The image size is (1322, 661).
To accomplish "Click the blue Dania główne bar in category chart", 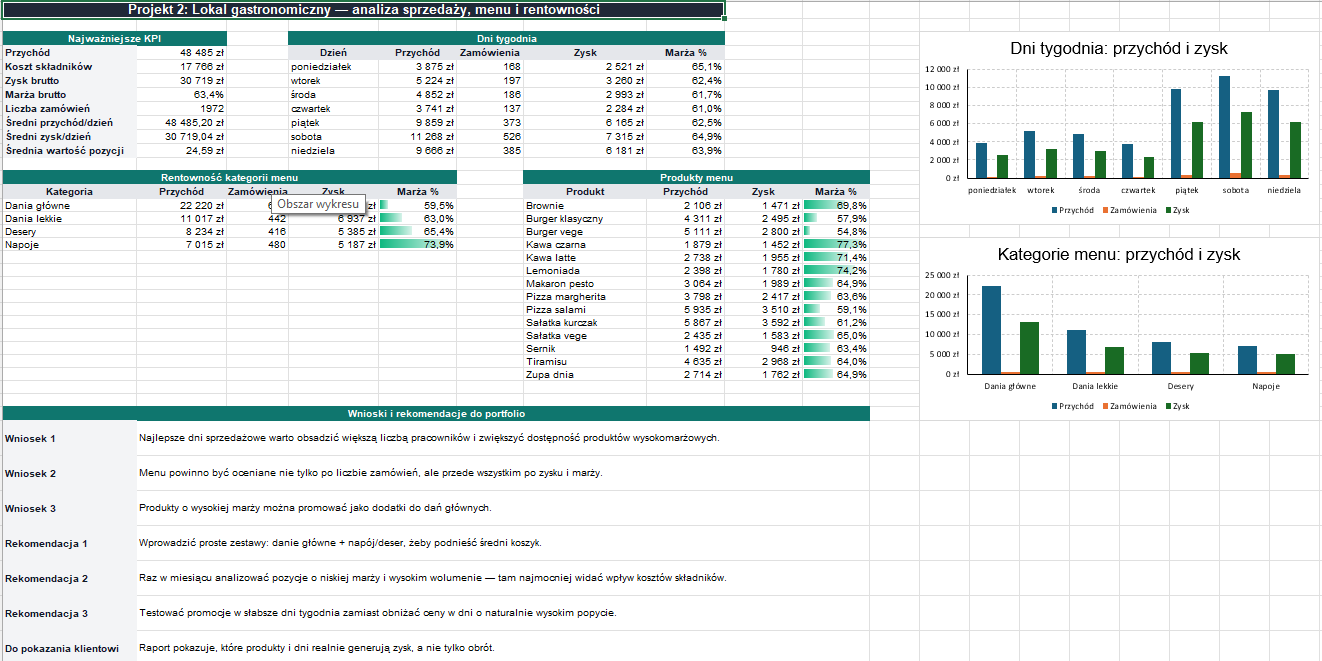I will pyautogui.click(x=991, y=330).
